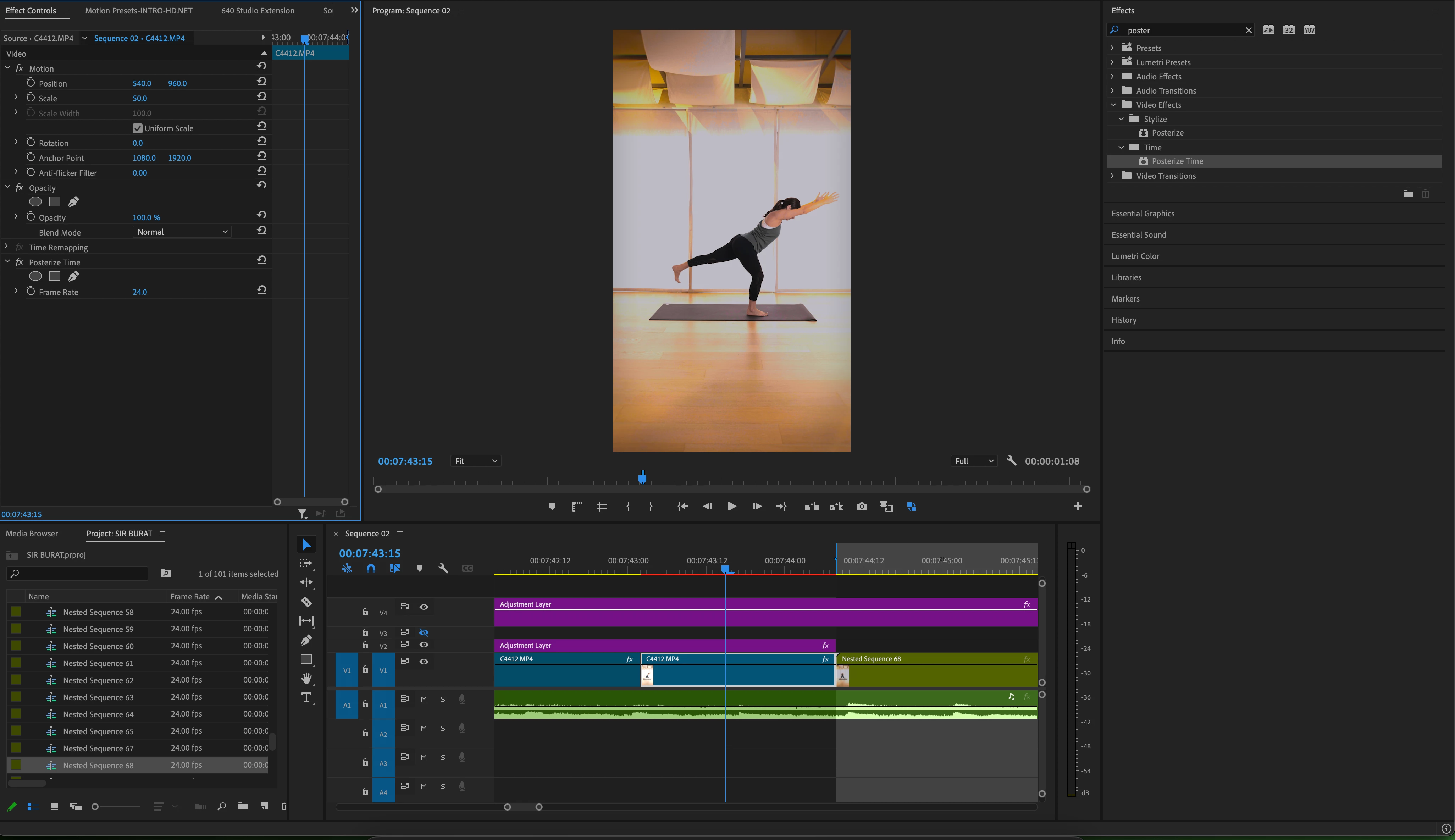The image size is (1455, 840).
Task: Toggle V4 track output eye icon
Action: coord(424,607)
